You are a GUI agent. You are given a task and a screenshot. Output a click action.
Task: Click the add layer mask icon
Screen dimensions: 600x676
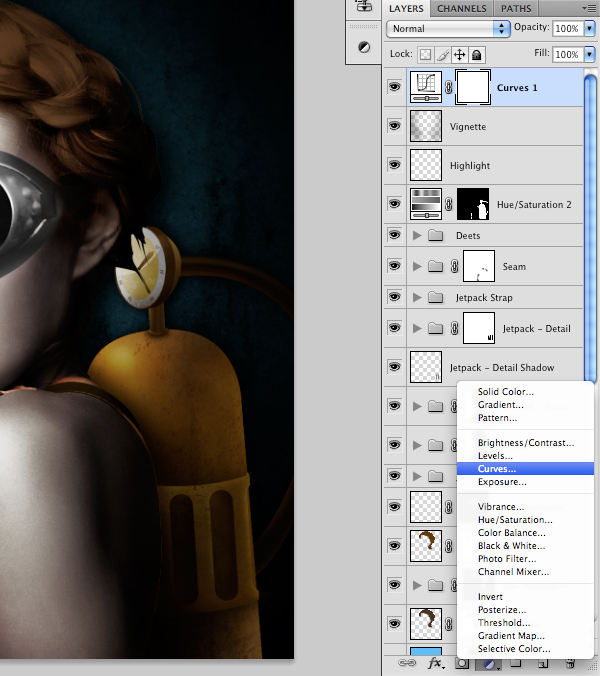[462, 663]
